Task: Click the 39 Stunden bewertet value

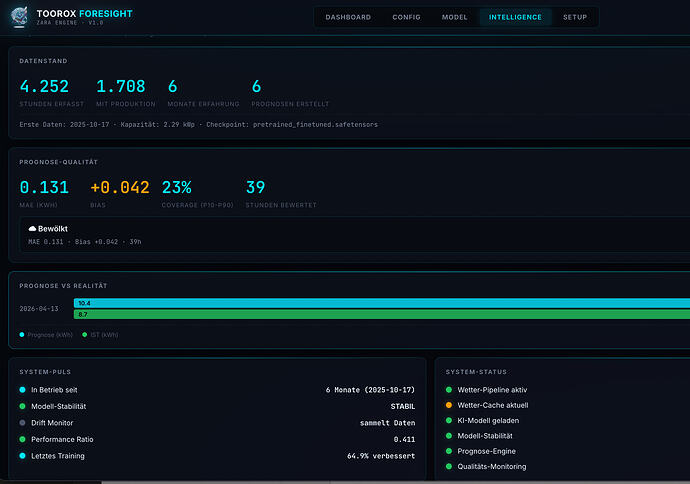Action: 255,187
